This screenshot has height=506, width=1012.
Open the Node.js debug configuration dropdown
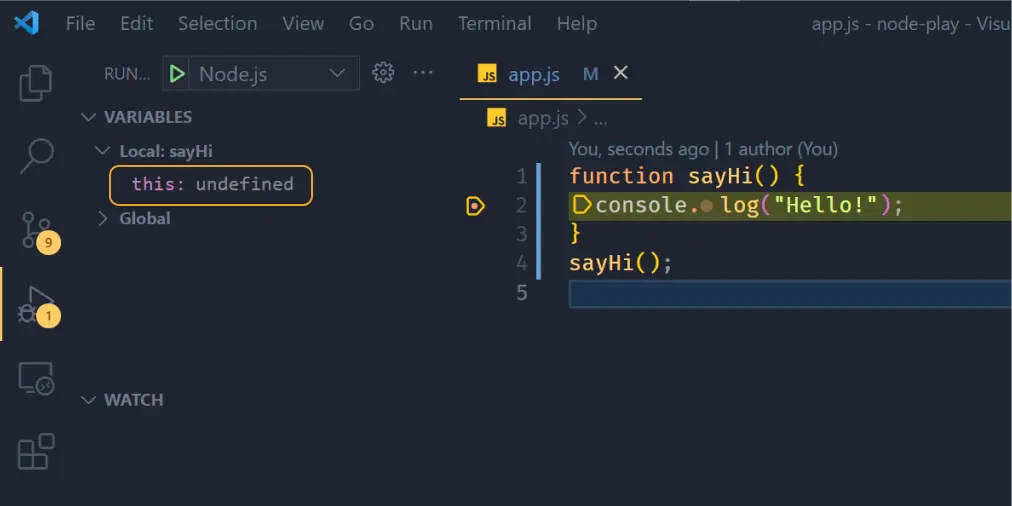click(x=273, y=74)
